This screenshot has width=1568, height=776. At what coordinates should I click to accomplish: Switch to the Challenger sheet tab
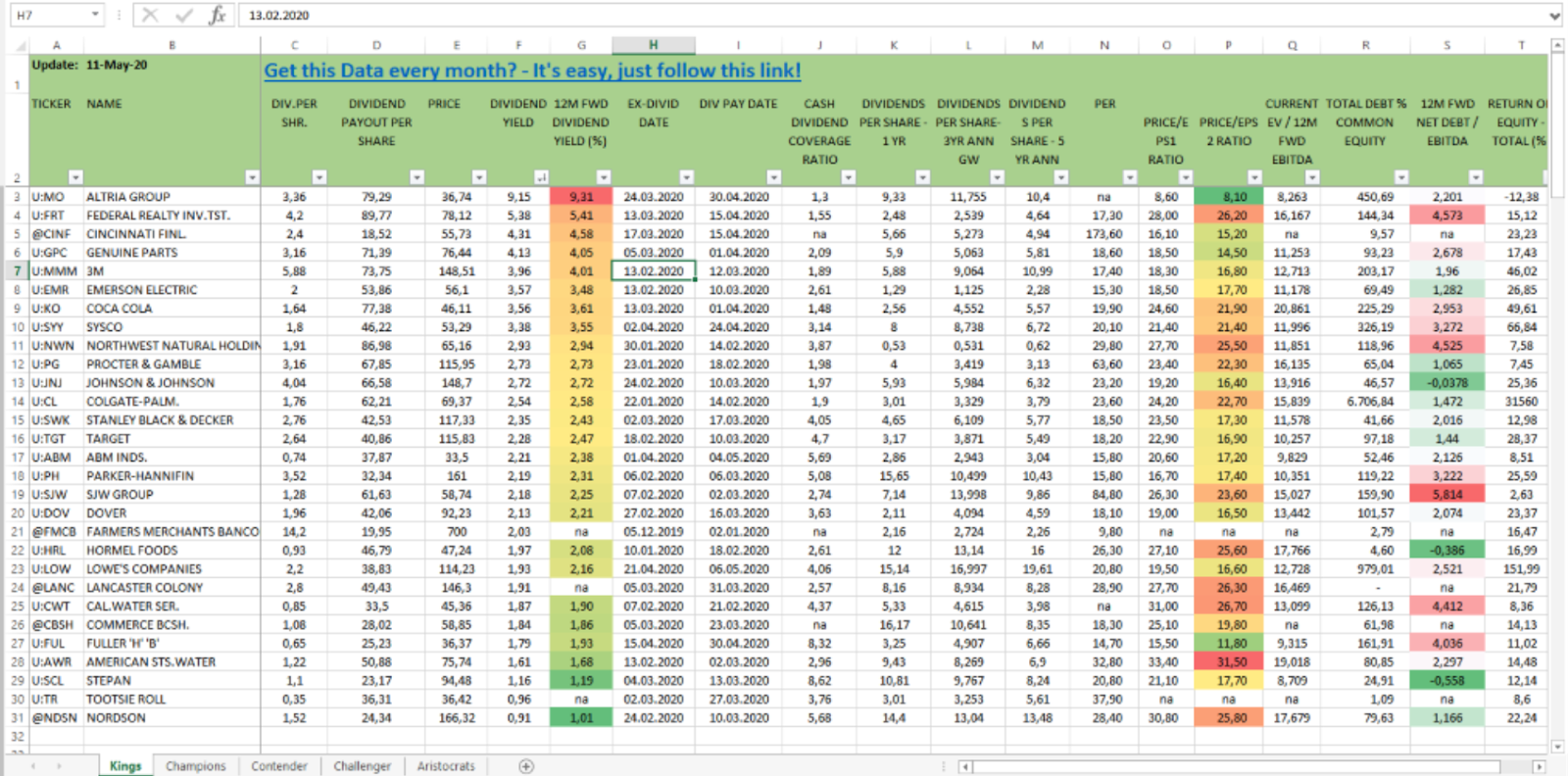[362, 766]
